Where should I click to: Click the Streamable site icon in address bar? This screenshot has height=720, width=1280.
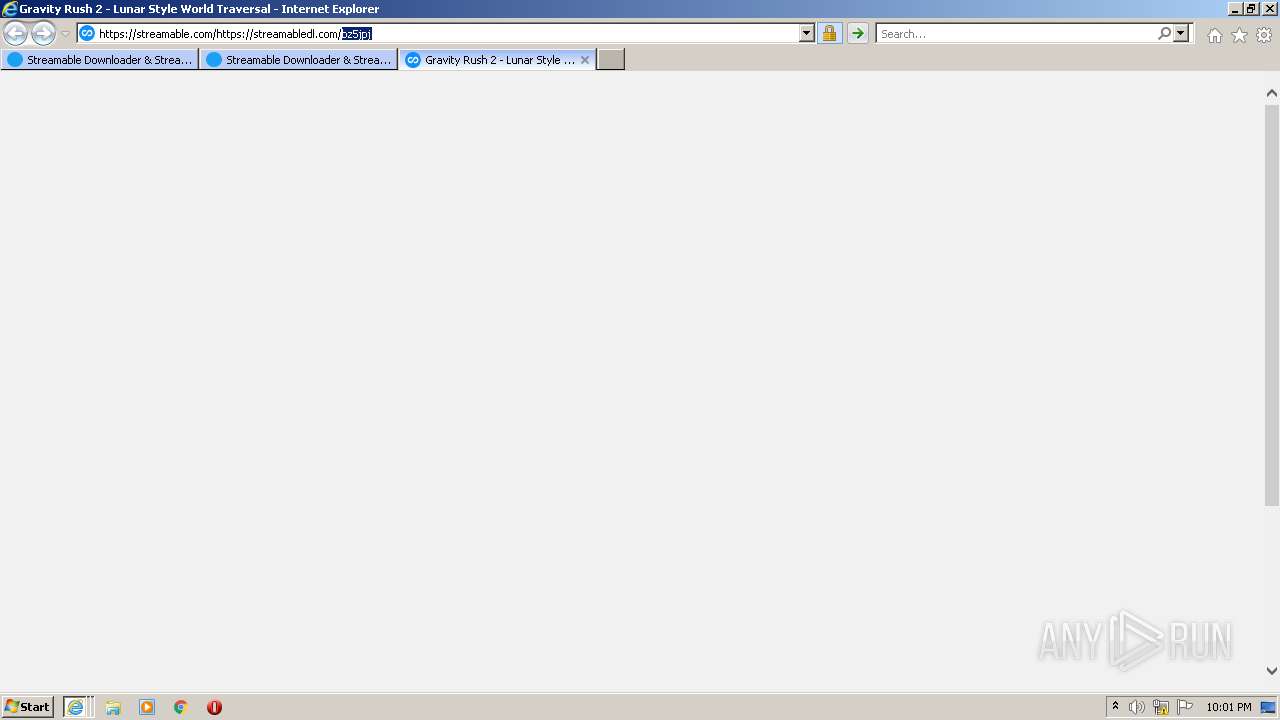[87, 33]
